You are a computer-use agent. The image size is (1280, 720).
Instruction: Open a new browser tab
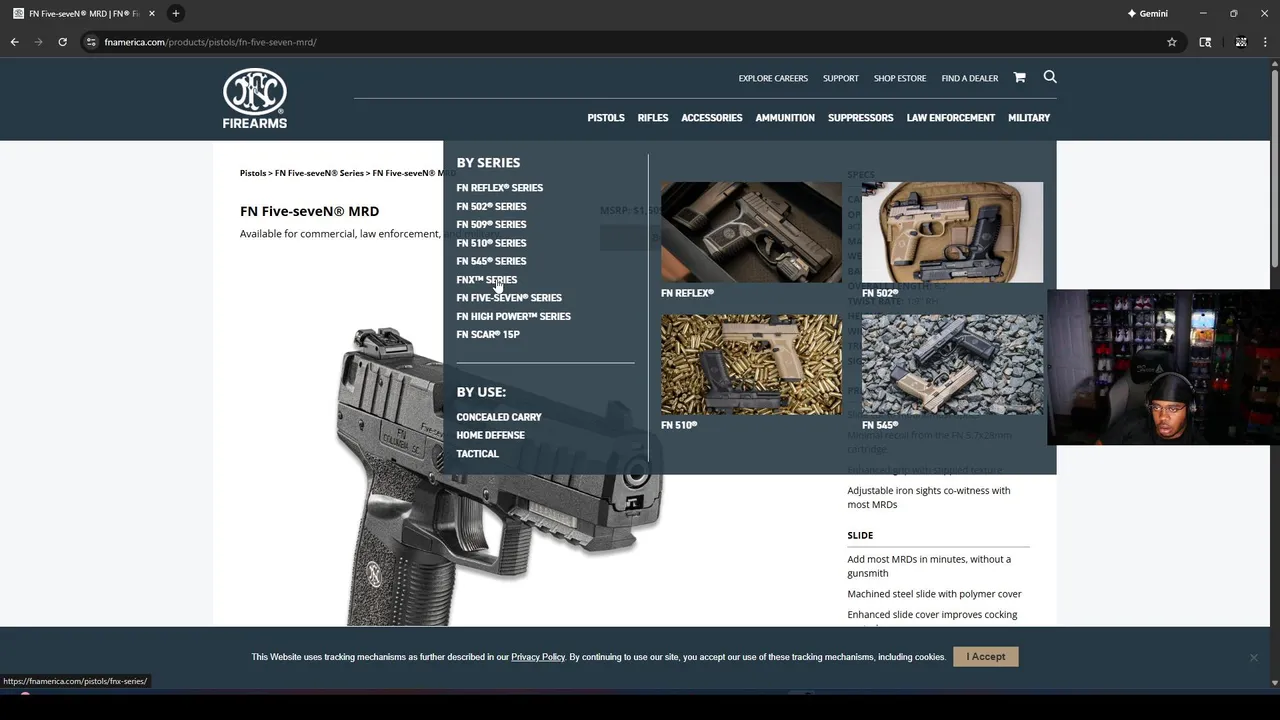coord(175,13)
